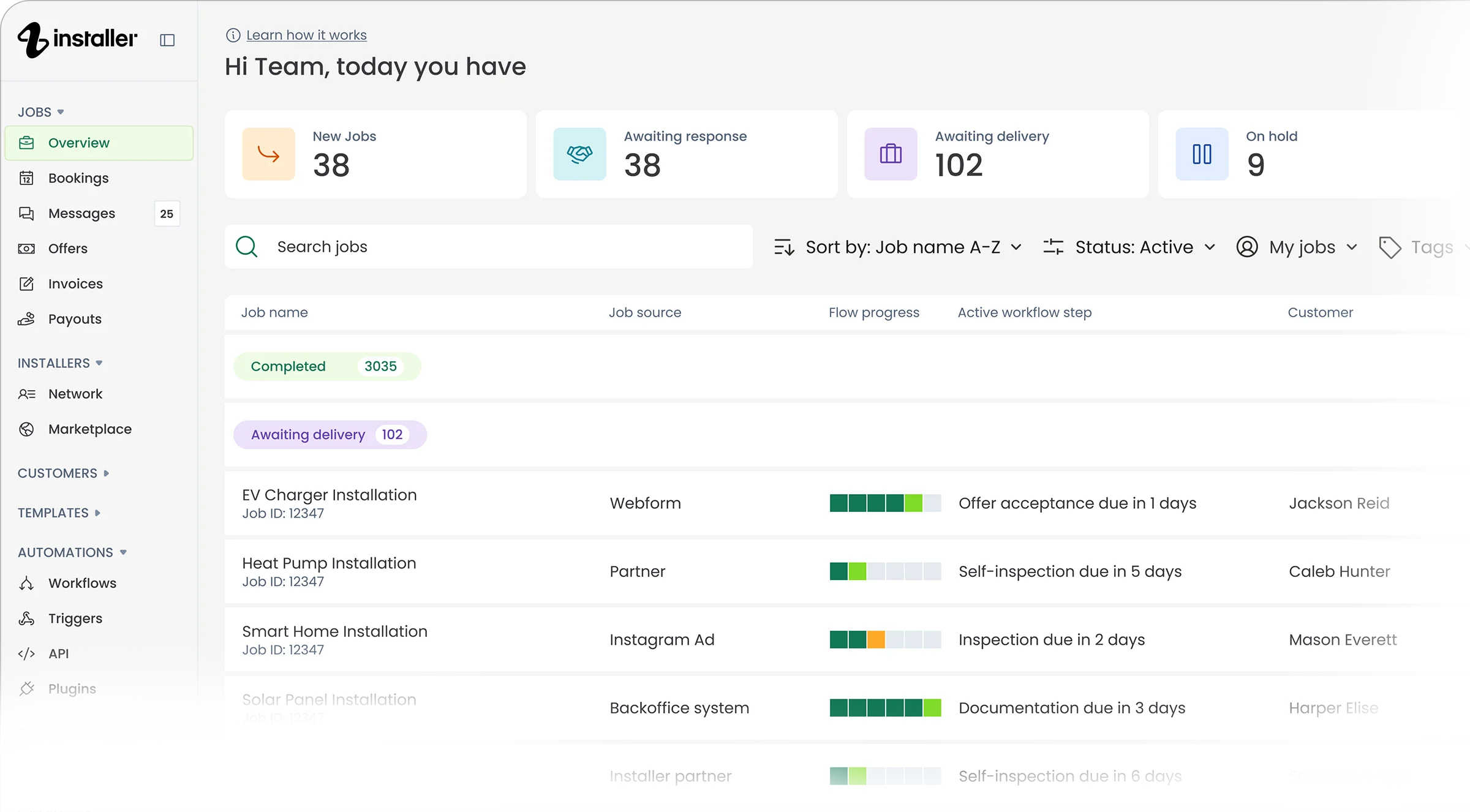Viewport: 1470px width, 812px height.
Task: Toggle the sidebar collapse icon
Action: (167, 40)
